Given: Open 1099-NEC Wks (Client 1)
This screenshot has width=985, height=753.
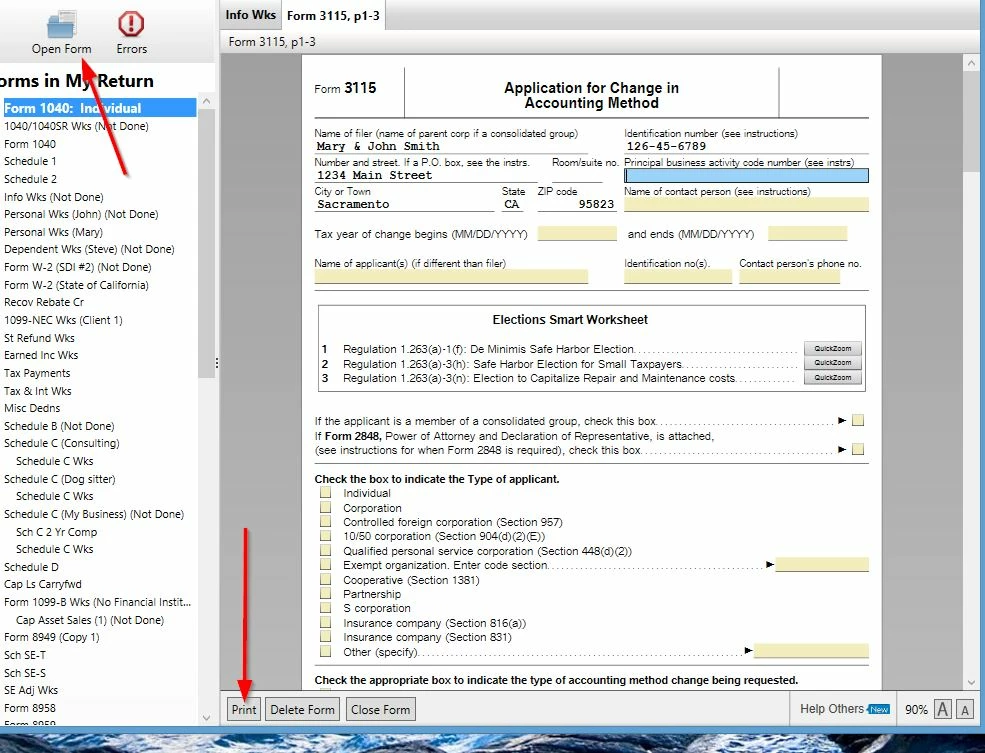Looking at the screenshot, I should pyautogui.click(x=63, y=320).
